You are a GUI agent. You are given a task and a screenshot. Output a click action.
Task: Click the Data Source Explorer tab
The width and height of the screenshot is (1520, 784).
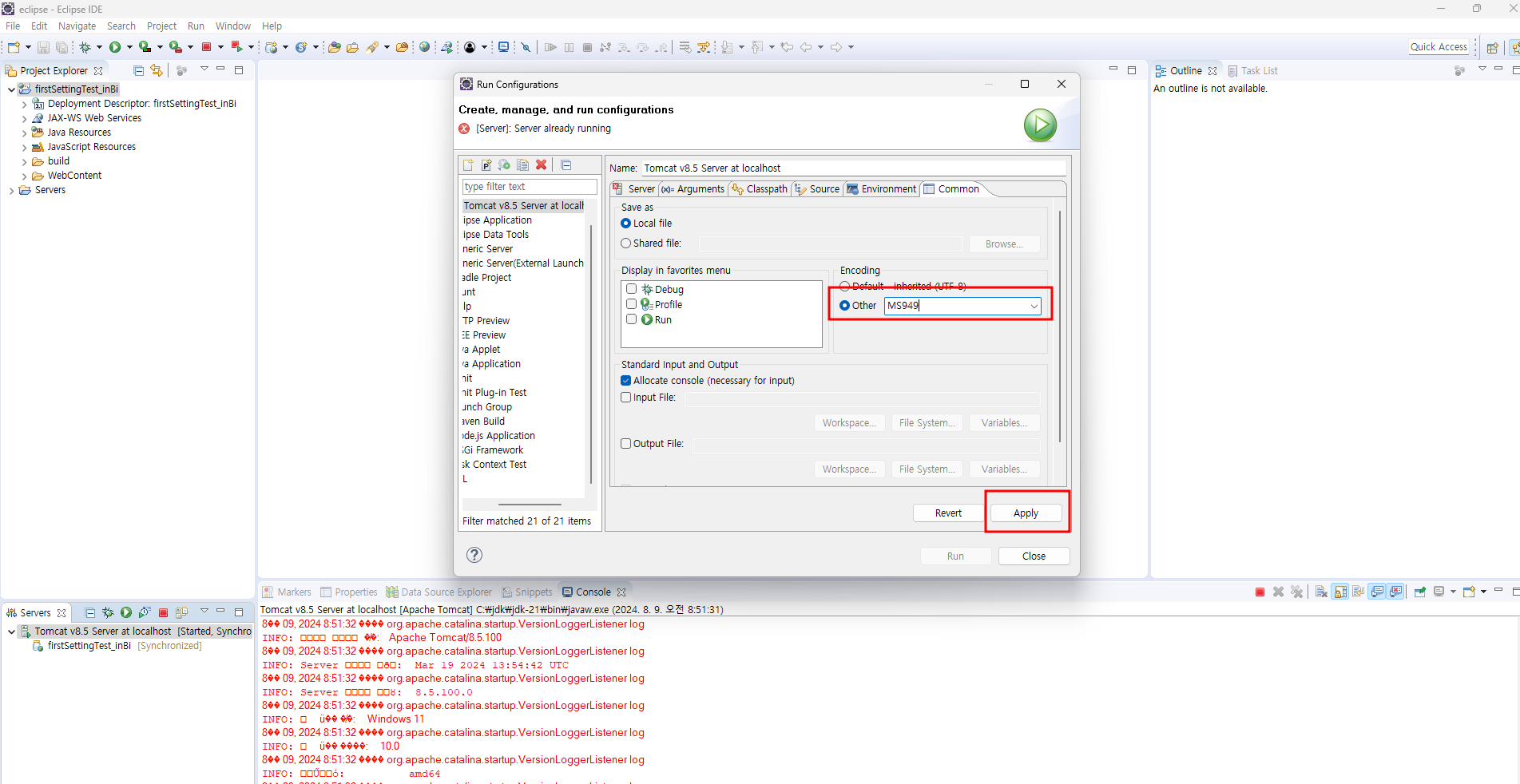(x=439, y=592)
